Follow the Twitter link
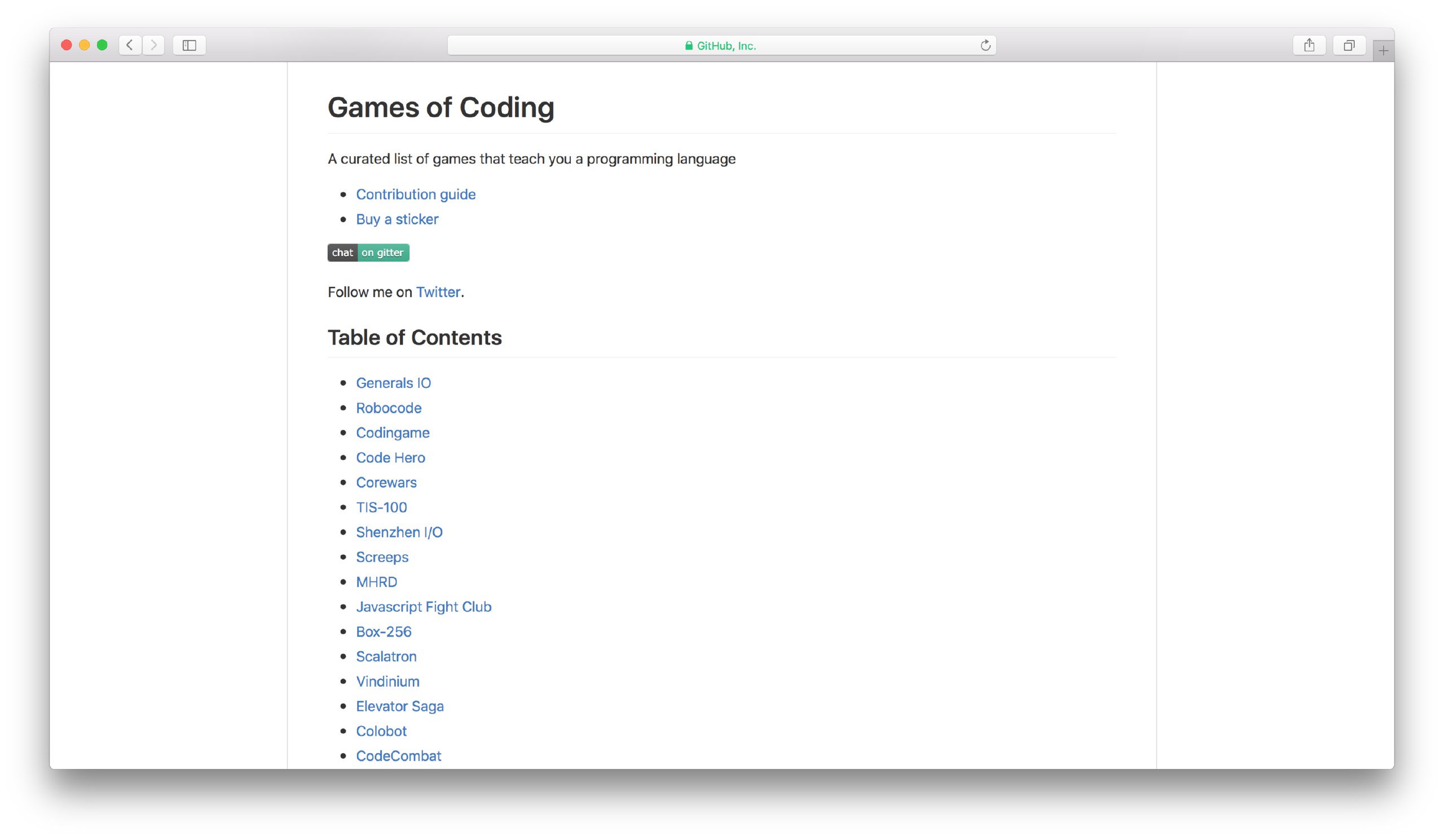The image size is (1444, 840). pos(438,292)
